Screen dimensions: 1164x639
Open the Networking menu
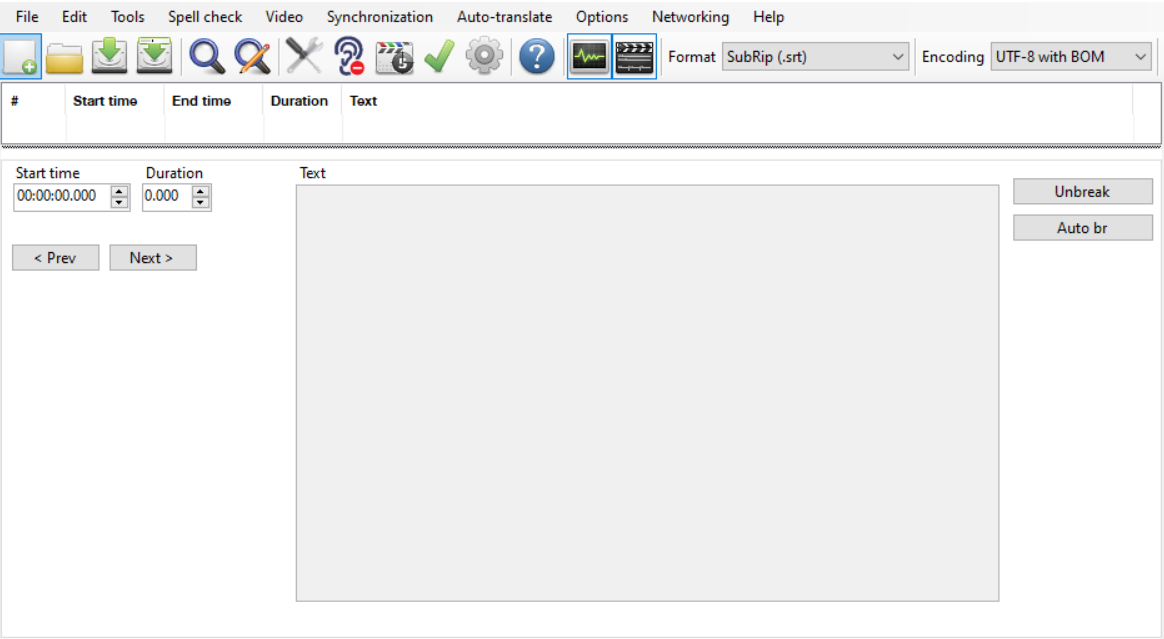[x=690, y=16]
